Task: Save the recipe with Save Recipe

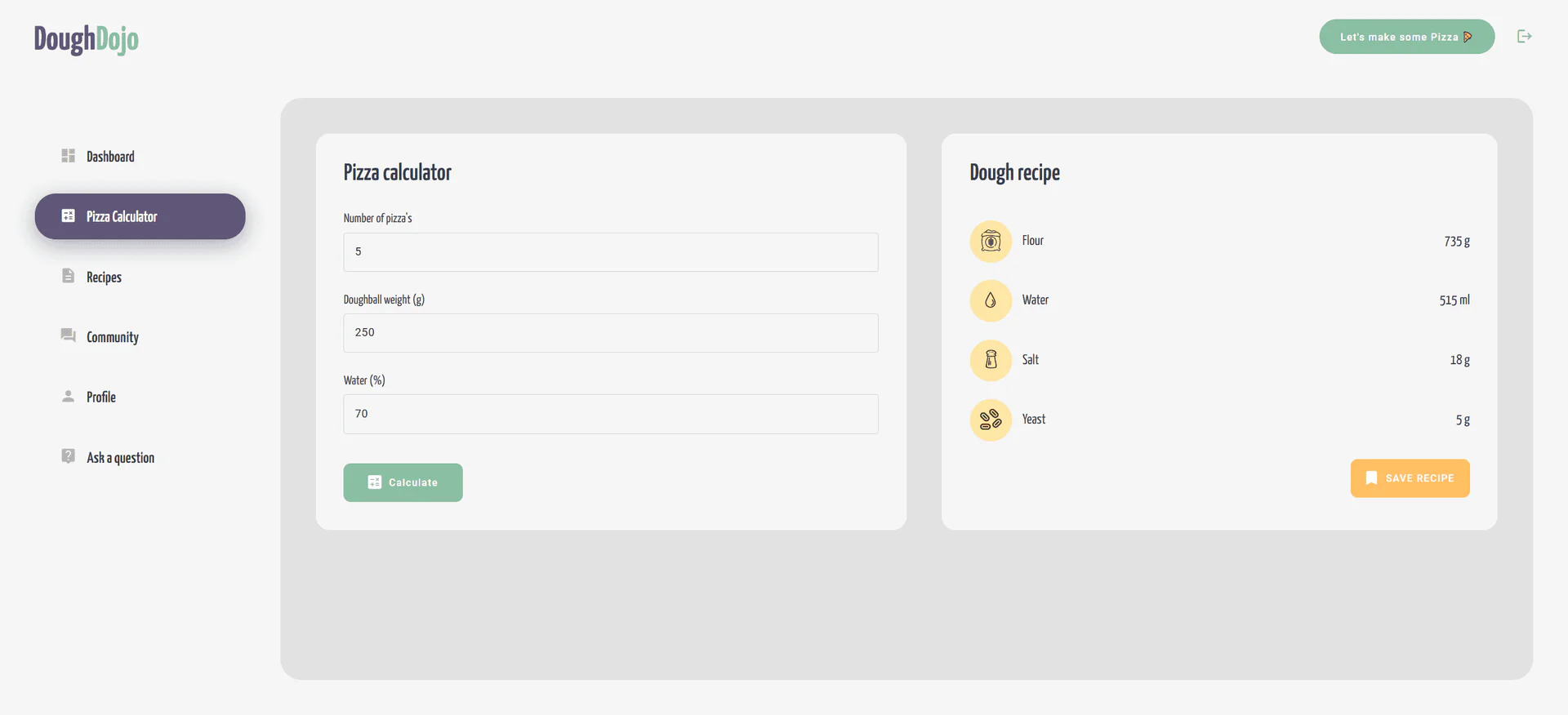Action: coord(1410,477)
